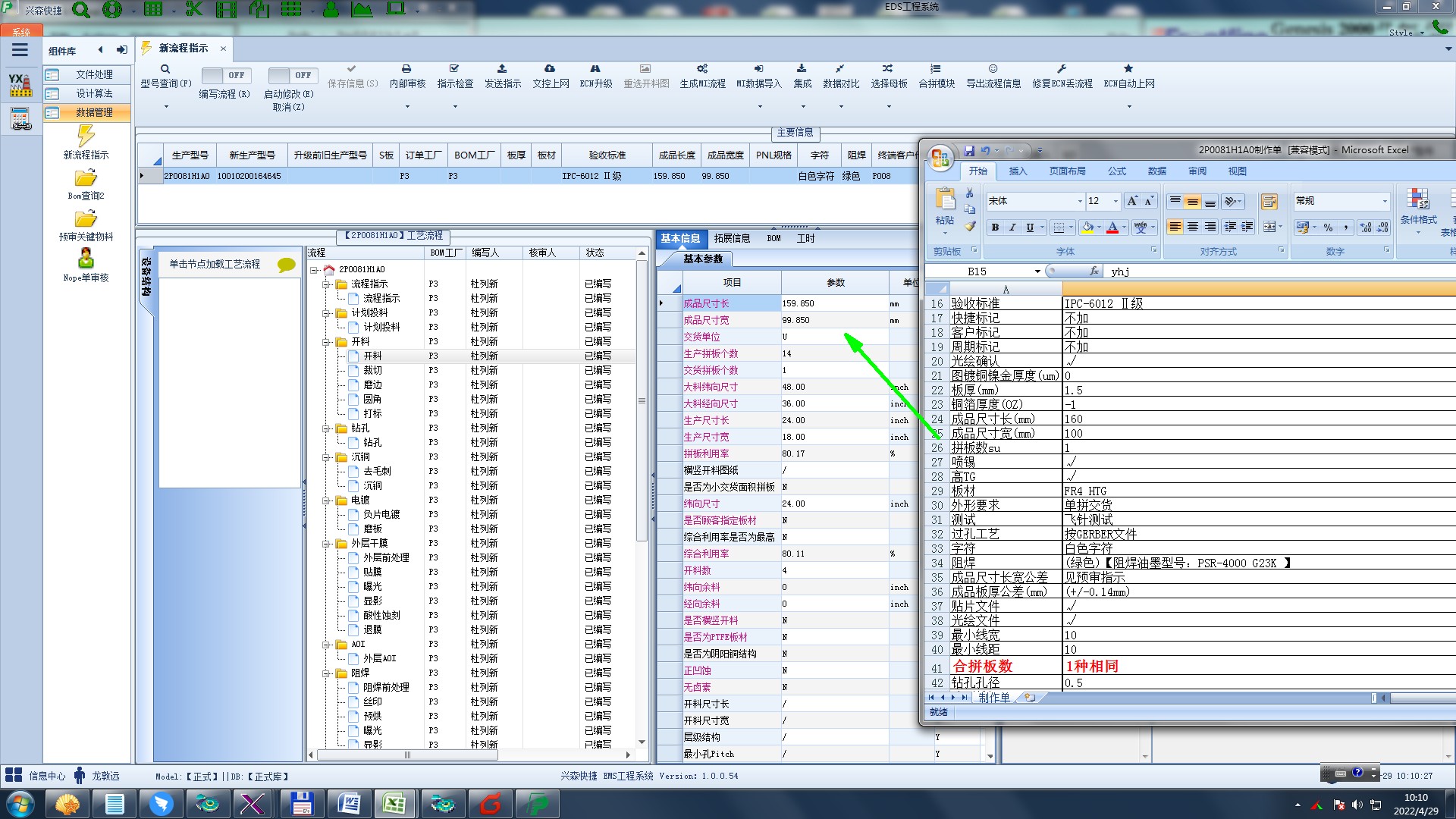
Task: Click the 内部审核 print icon
Action: coord(406,69)
